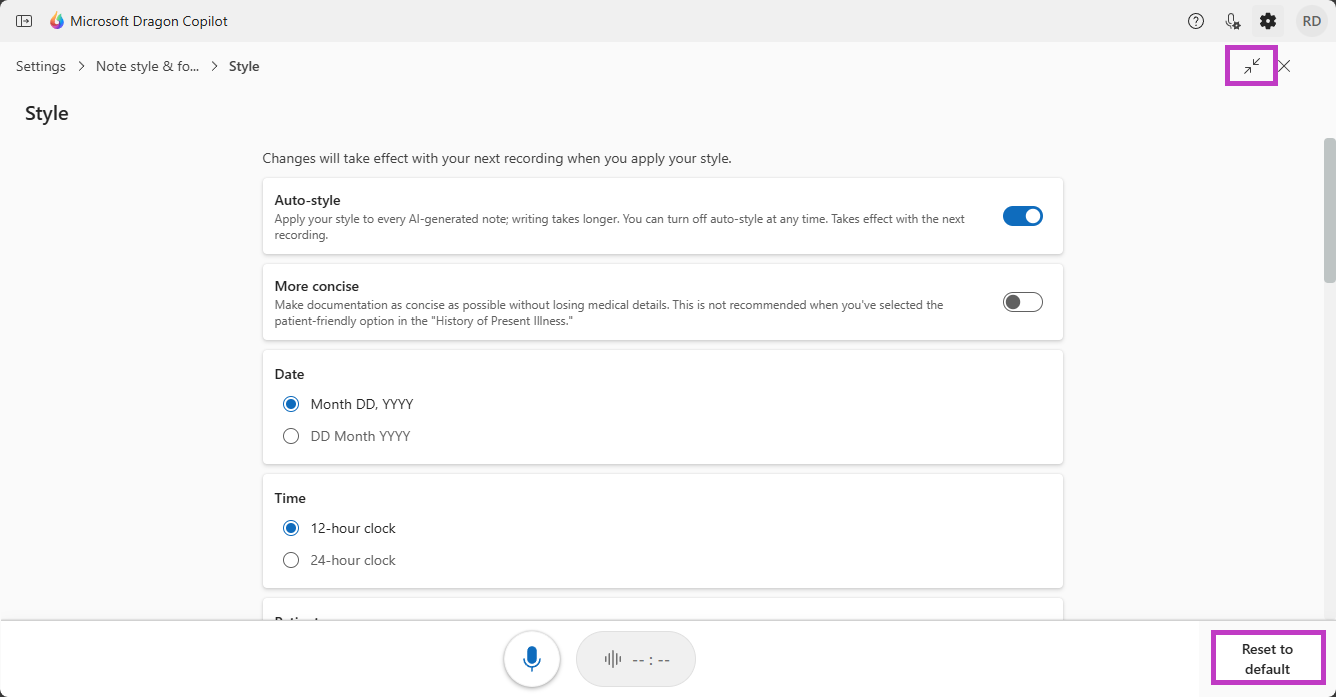
Task: Choose the 24-hour clock option
Action: click(291, 560)
